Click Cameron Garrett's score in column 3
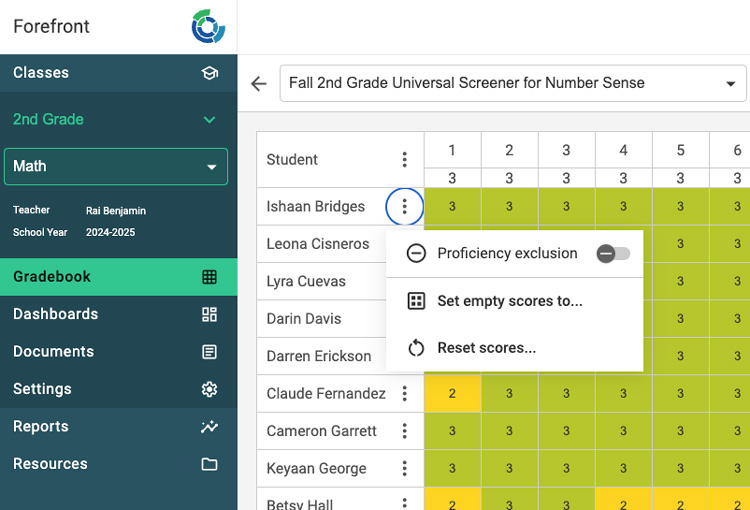 566,431
